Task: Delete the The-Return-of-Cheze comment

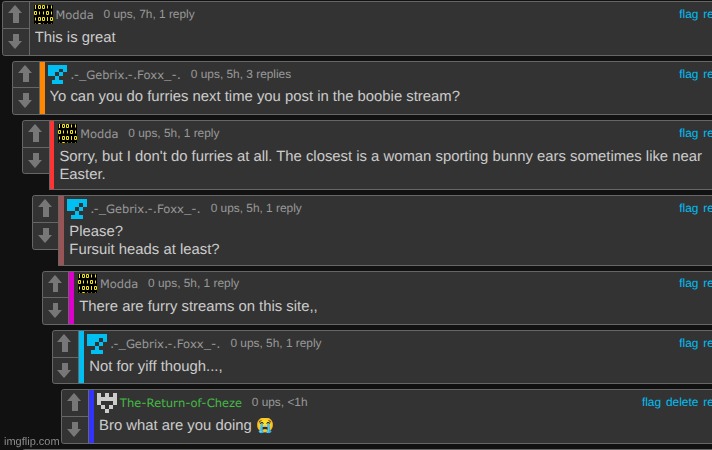Action: coord(681,402)
